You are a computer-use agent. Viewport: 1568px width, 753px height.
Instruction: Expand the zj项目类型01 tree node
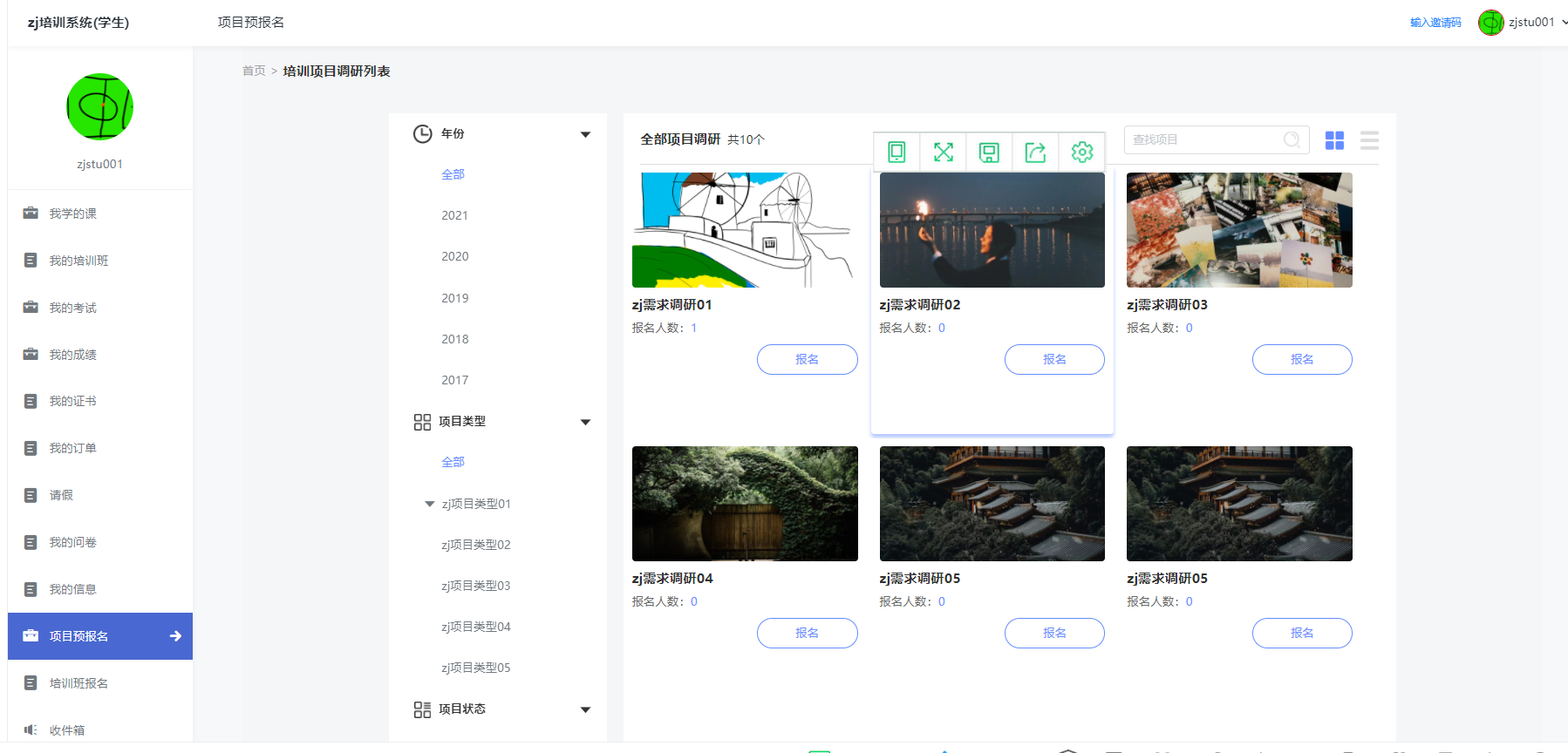(x=429, y=504)
